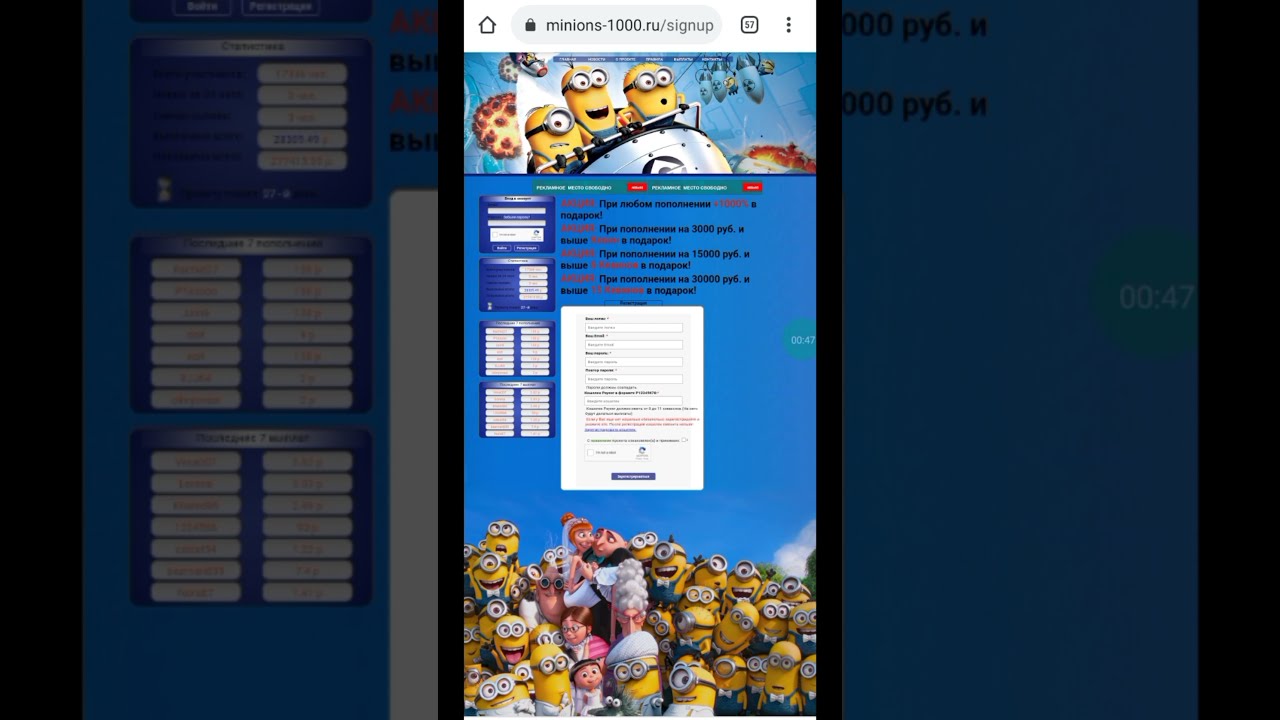Open the НОВОСТИ navigation item
Viewport: 1280px width, 720px height.
point(596,59)
